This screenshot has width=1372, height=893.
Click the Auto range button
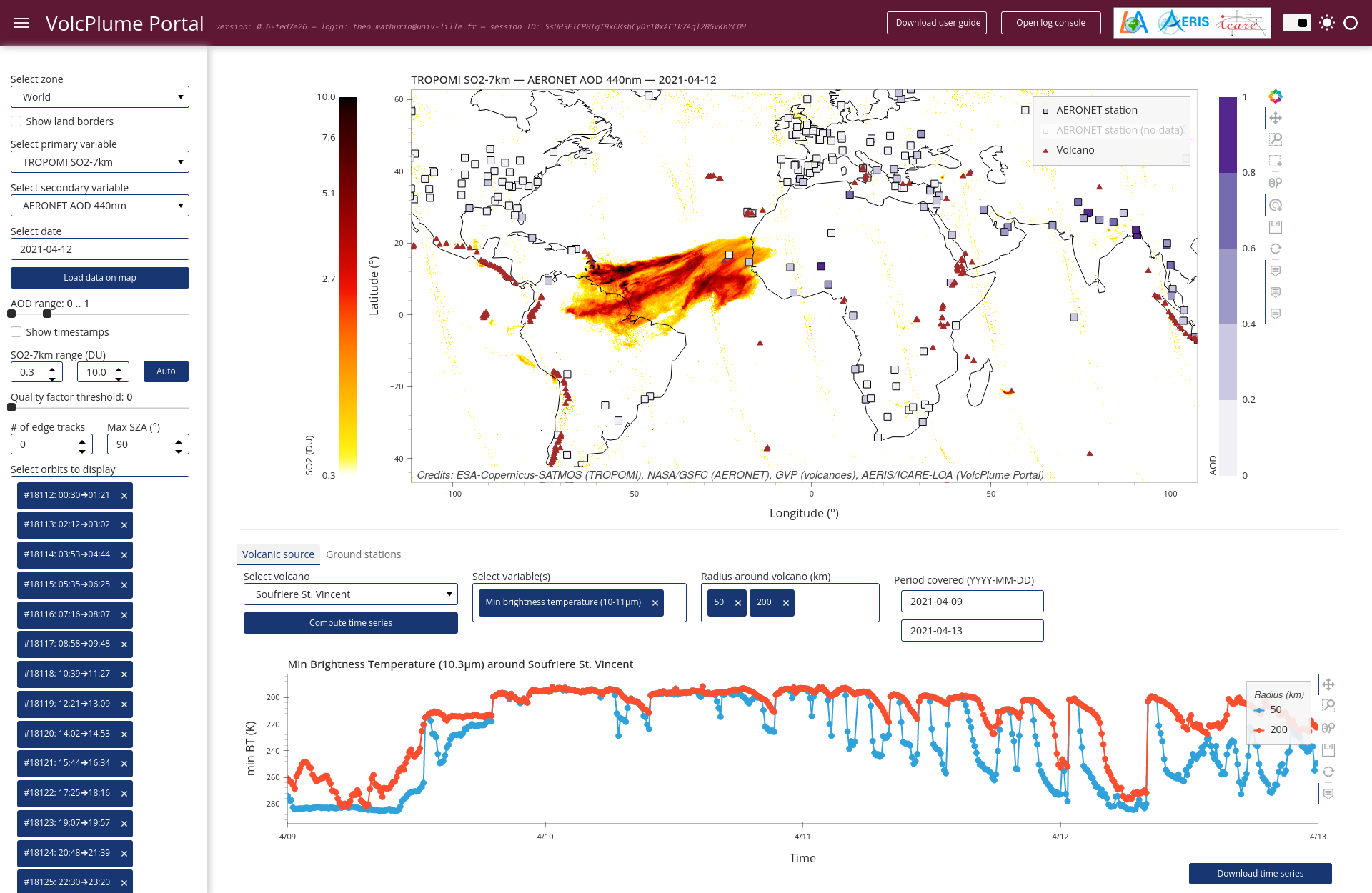coord(166,371)
